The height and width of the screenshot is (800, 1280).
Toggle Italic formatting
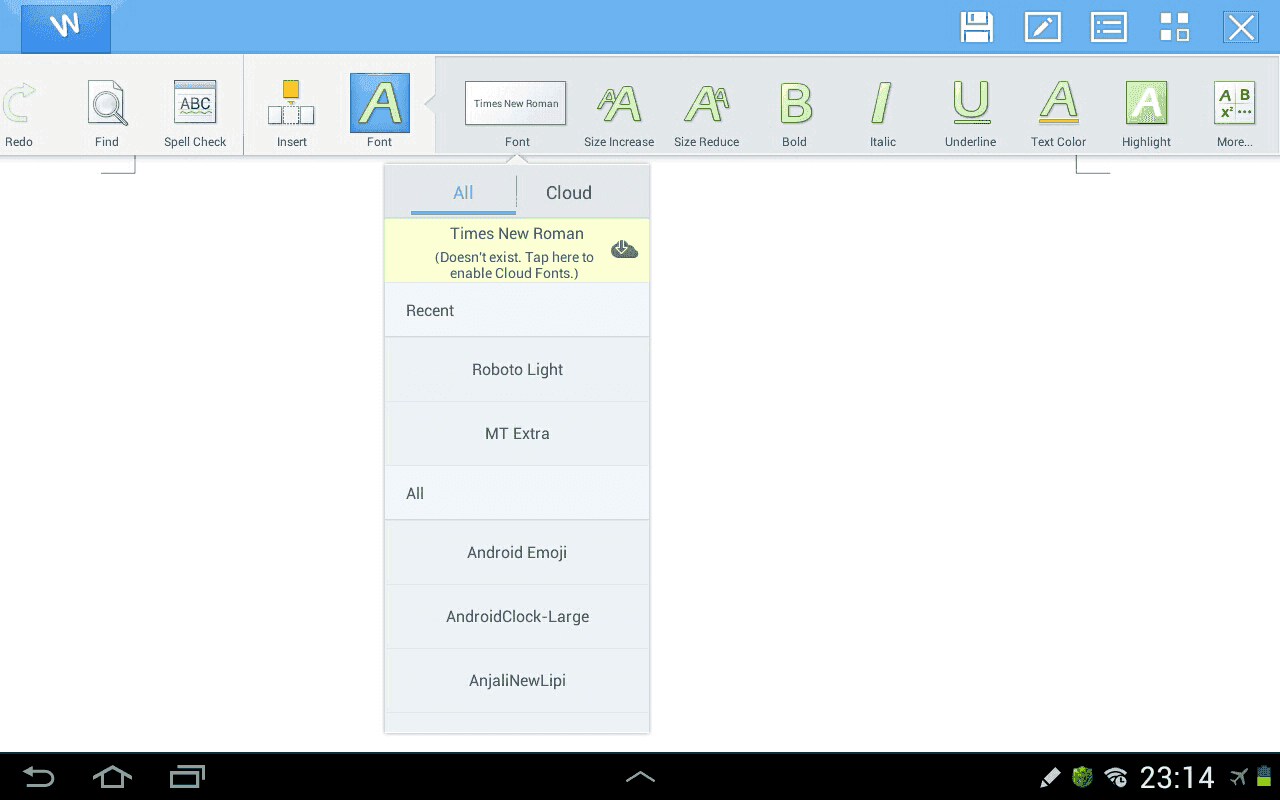point(882,114)
